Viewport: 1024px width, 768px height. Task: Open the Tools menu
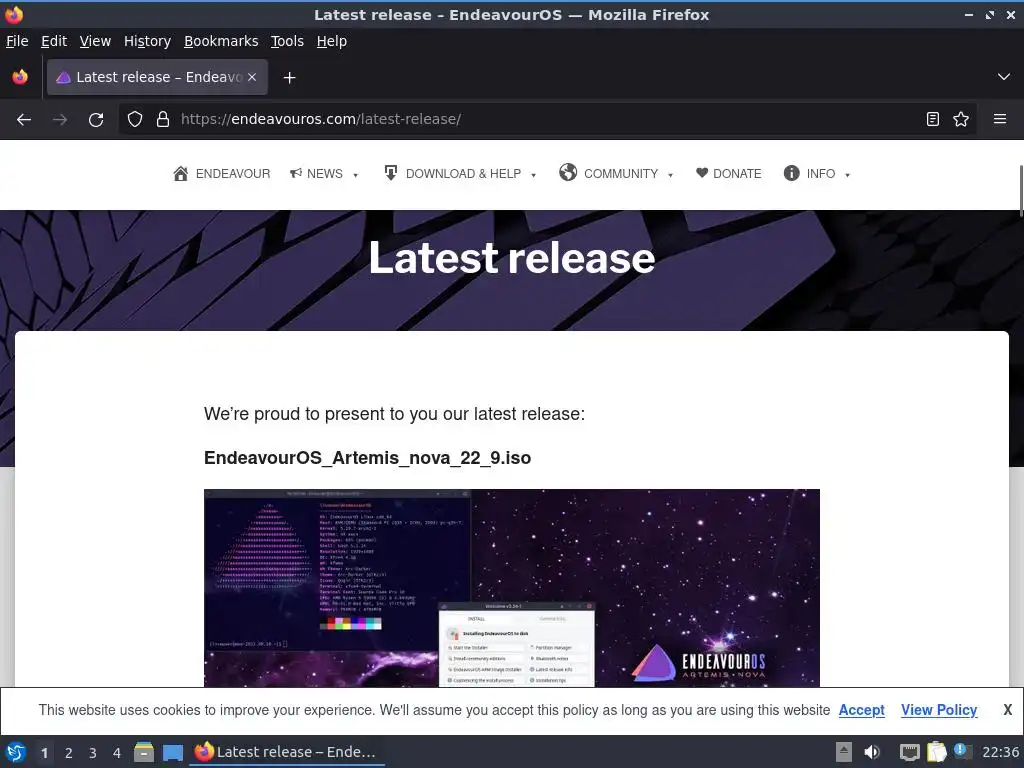pyautogui.click(x=287, y=41)
